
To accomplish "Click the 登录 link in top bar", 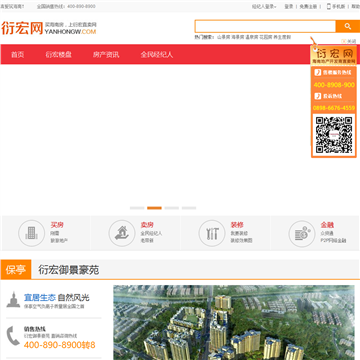I will pyautogui.click(x=289, y=6).
